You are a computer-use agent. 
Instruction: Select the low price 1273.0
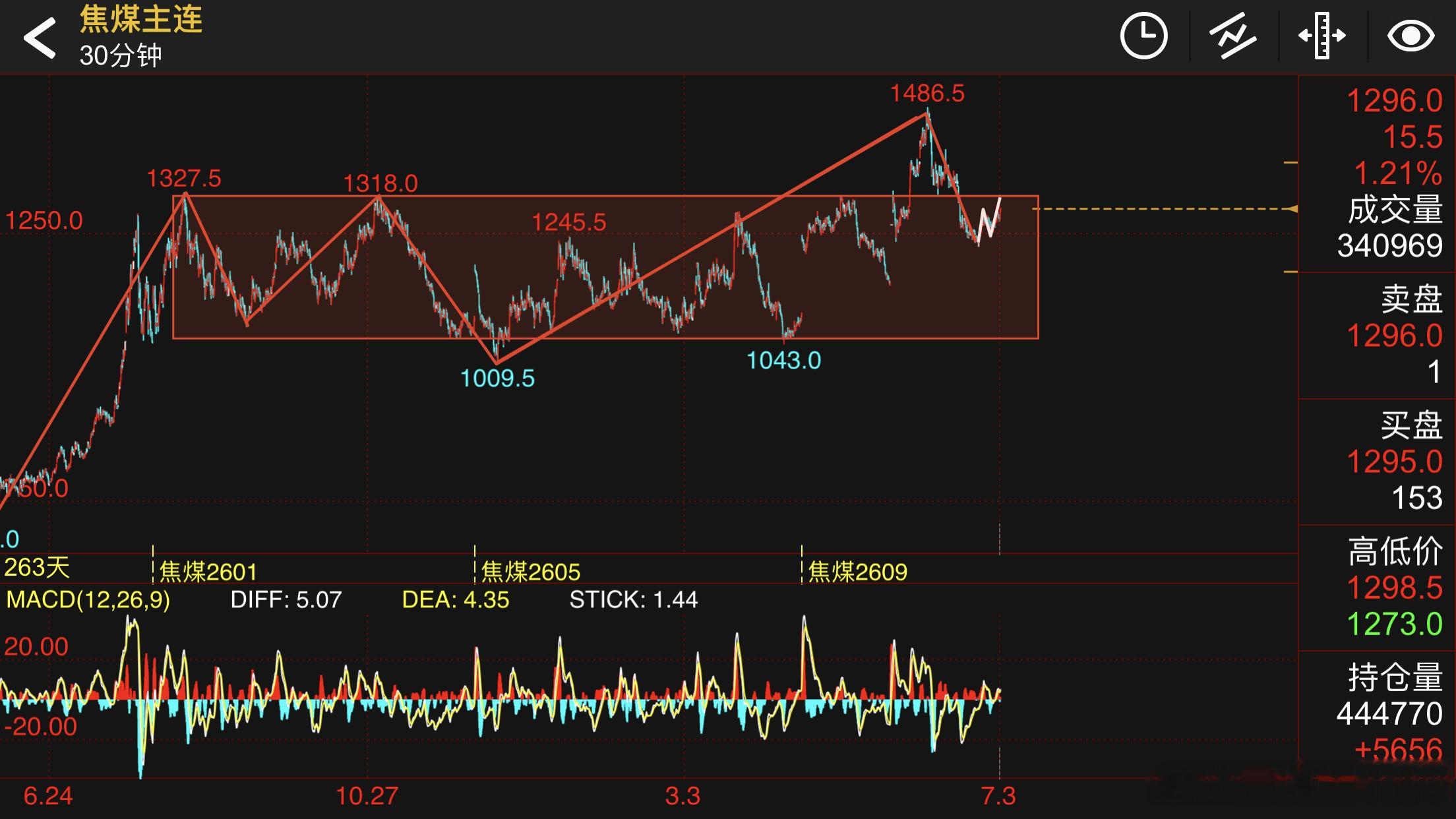click(1395, 624)
